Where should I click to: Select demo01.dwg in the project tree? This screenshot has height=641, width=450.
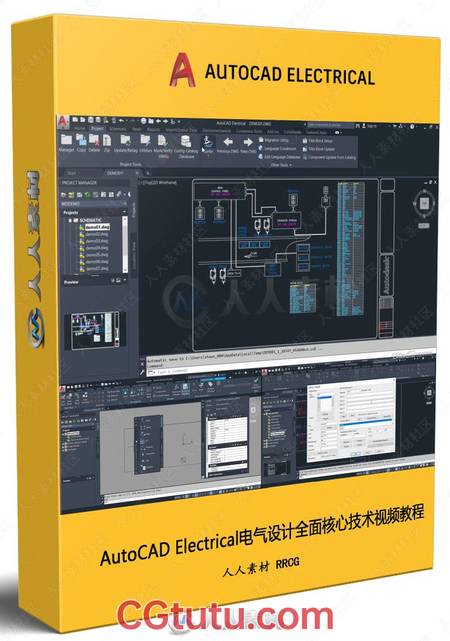[98, 227]
